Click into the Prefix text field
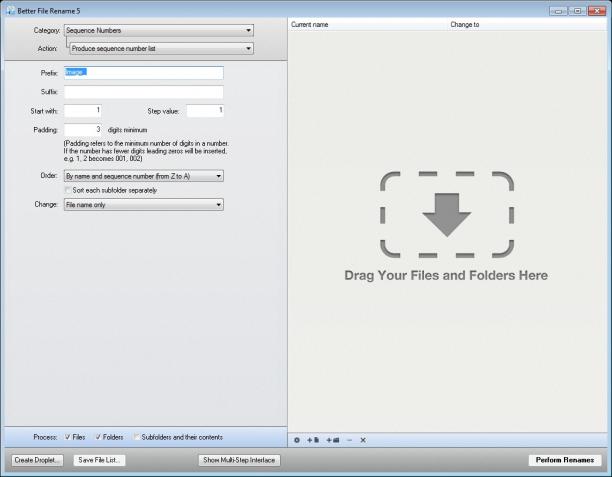This screenshot has height=477, width=612. [144, 73]
